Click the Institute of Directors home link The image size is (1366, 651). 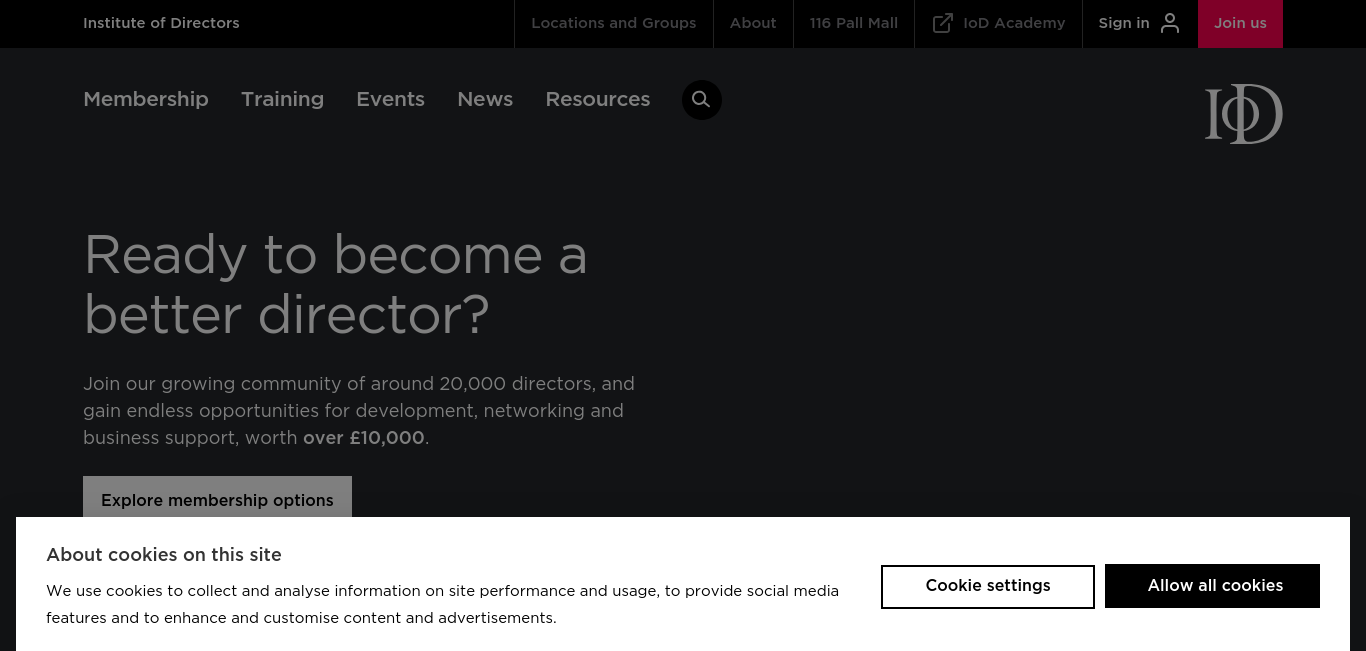[x=161, y=23]
